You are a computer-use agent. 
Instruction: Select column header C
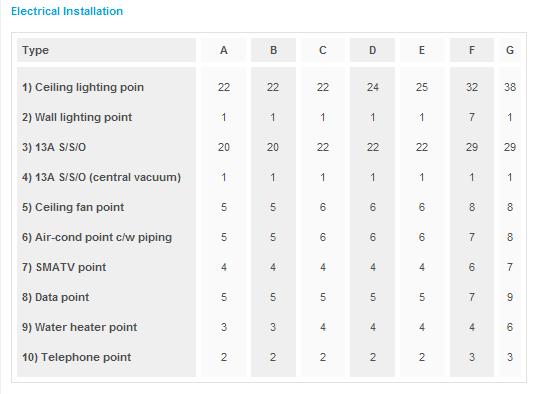click(x=322, y=50)
